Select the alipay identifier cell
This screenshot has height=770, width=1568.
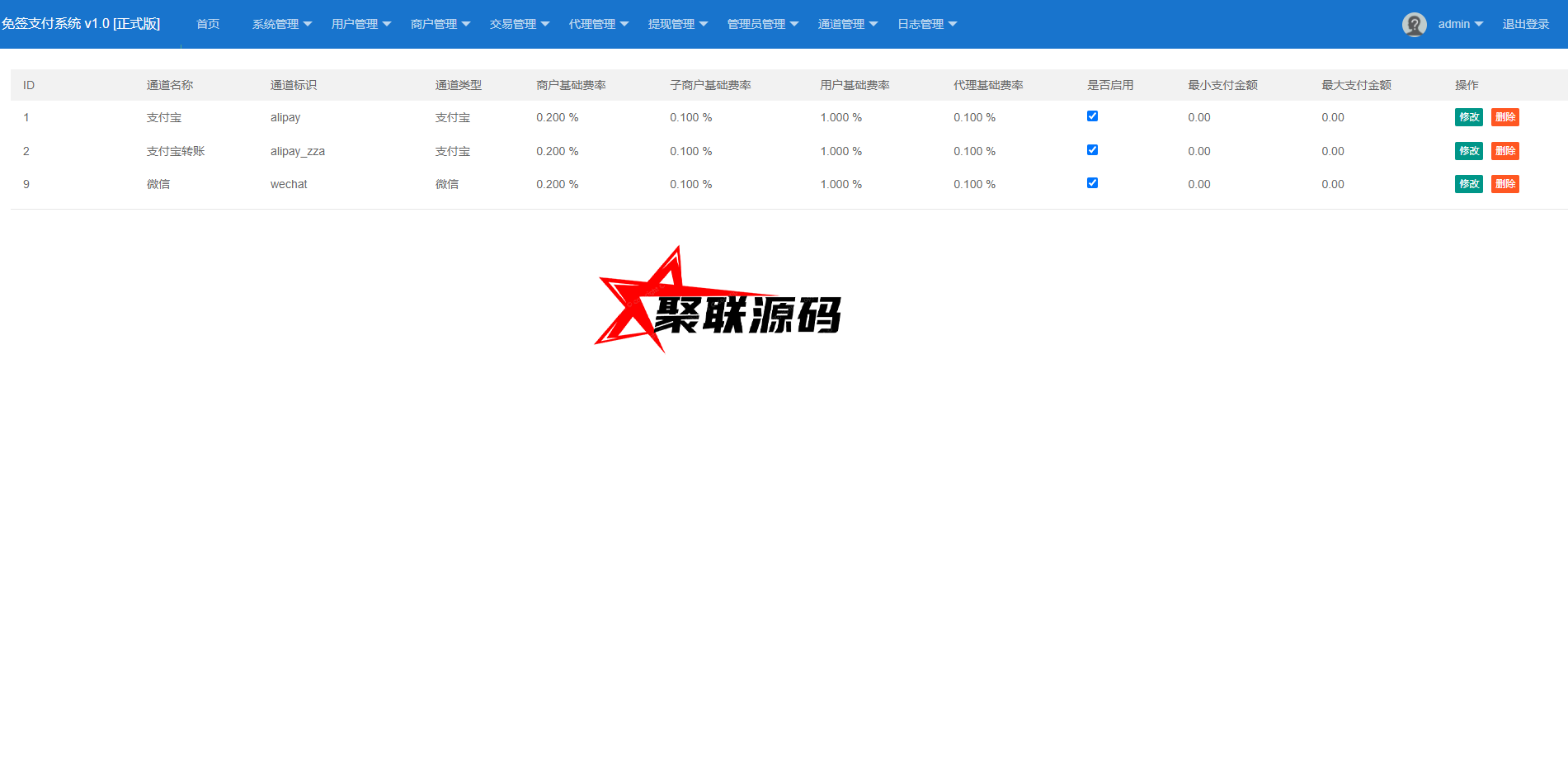285,118
